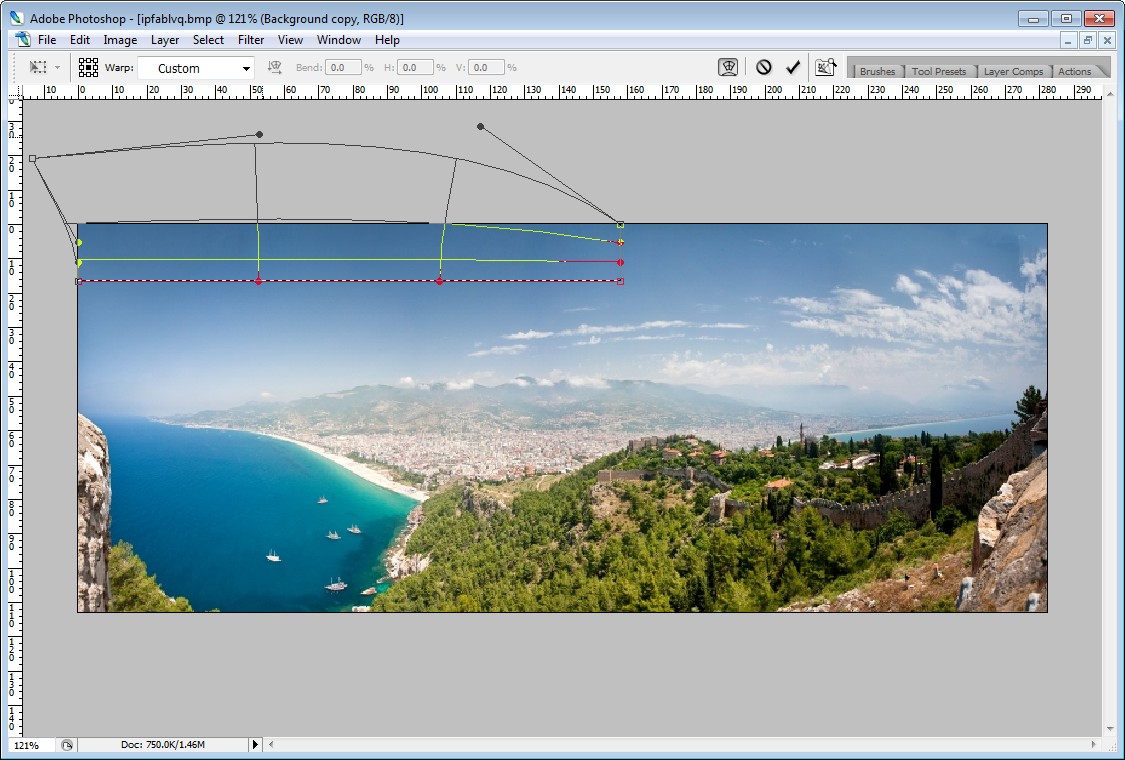Click the horizontal scrollbar track at bottom
This screenshot has width=1125, height=760.
click(x=680, y=745)
